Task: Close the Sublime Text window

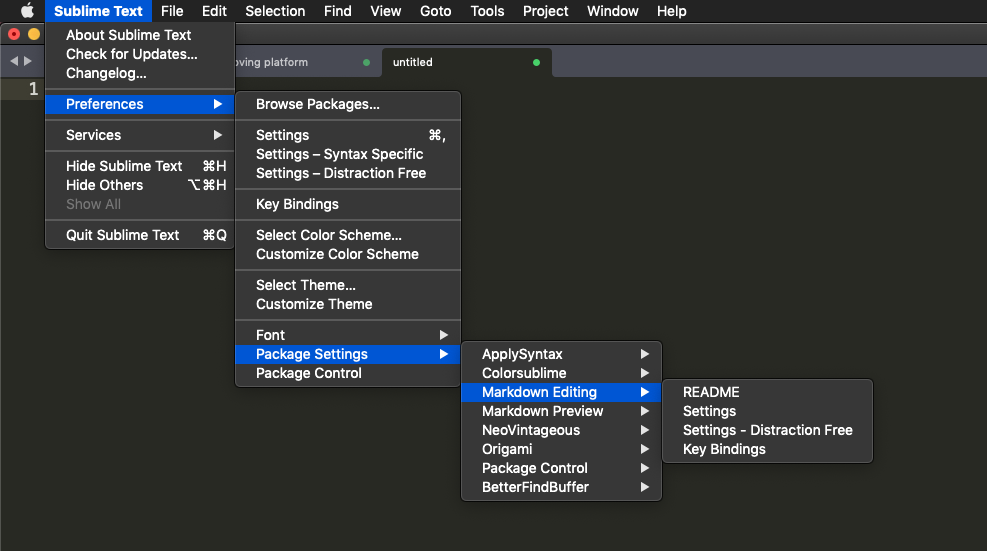Action: pos(14,34)
